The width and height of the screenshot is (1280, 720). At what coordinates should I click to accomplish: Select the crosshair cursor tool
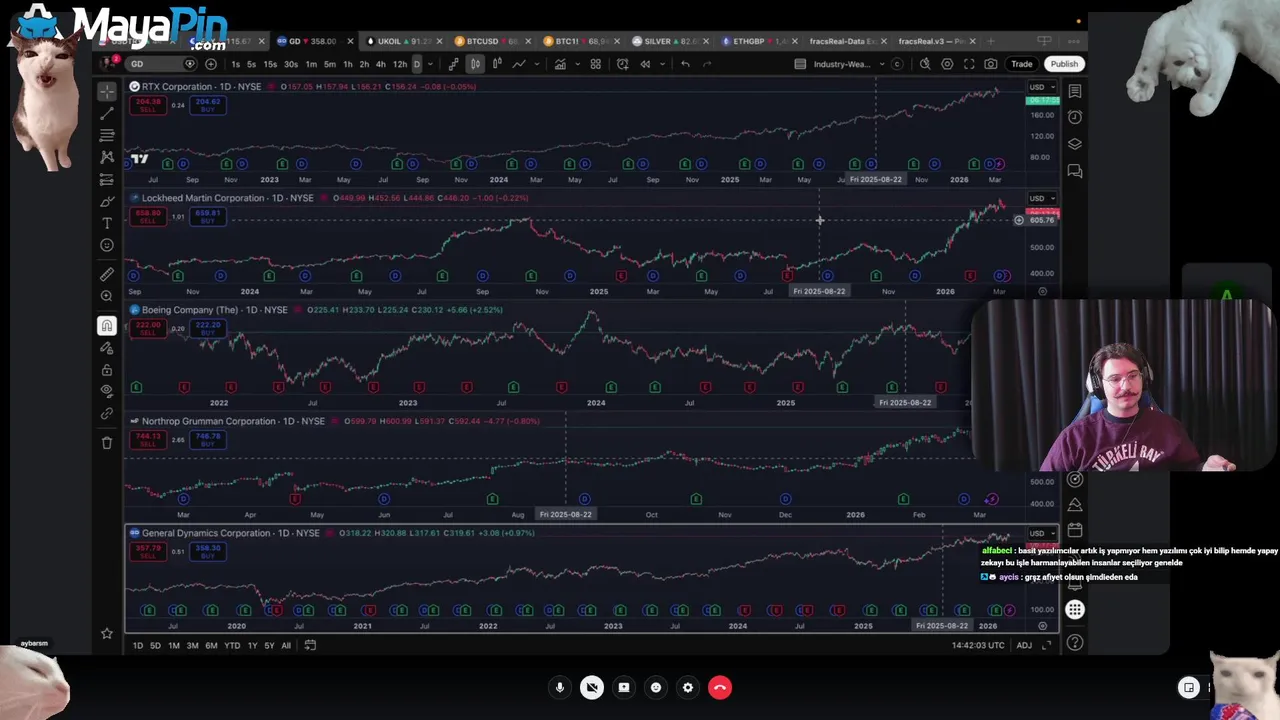click(107, 92)
